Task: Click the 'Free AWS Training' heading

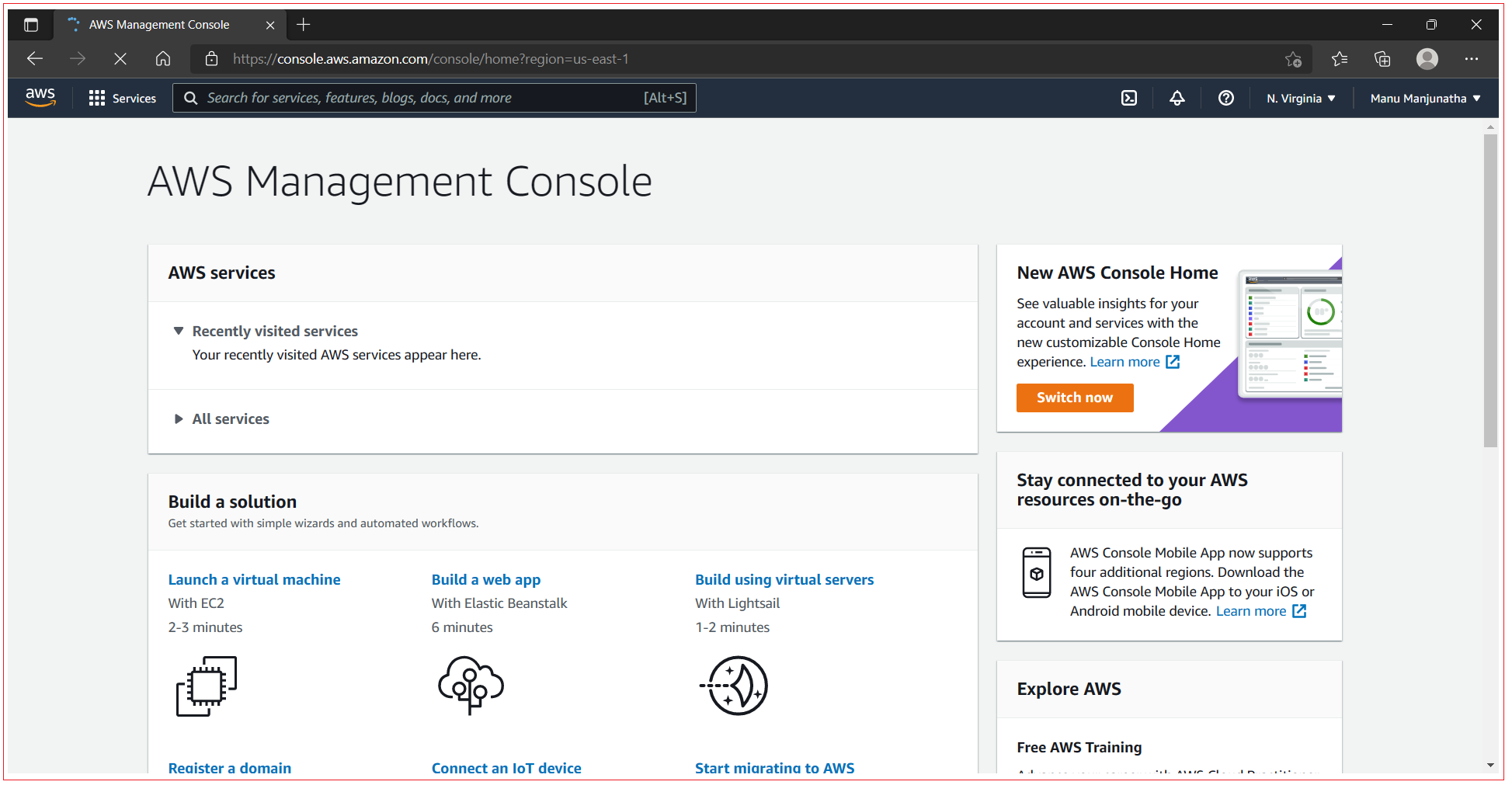Action: click(x=1079, y=748)
